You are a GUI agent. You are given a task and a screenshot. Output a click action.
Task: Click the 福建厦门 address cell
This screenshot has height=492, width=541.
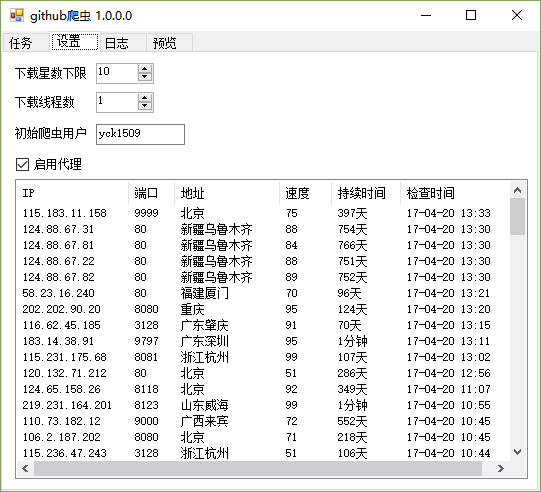click(x=205, y=293)
